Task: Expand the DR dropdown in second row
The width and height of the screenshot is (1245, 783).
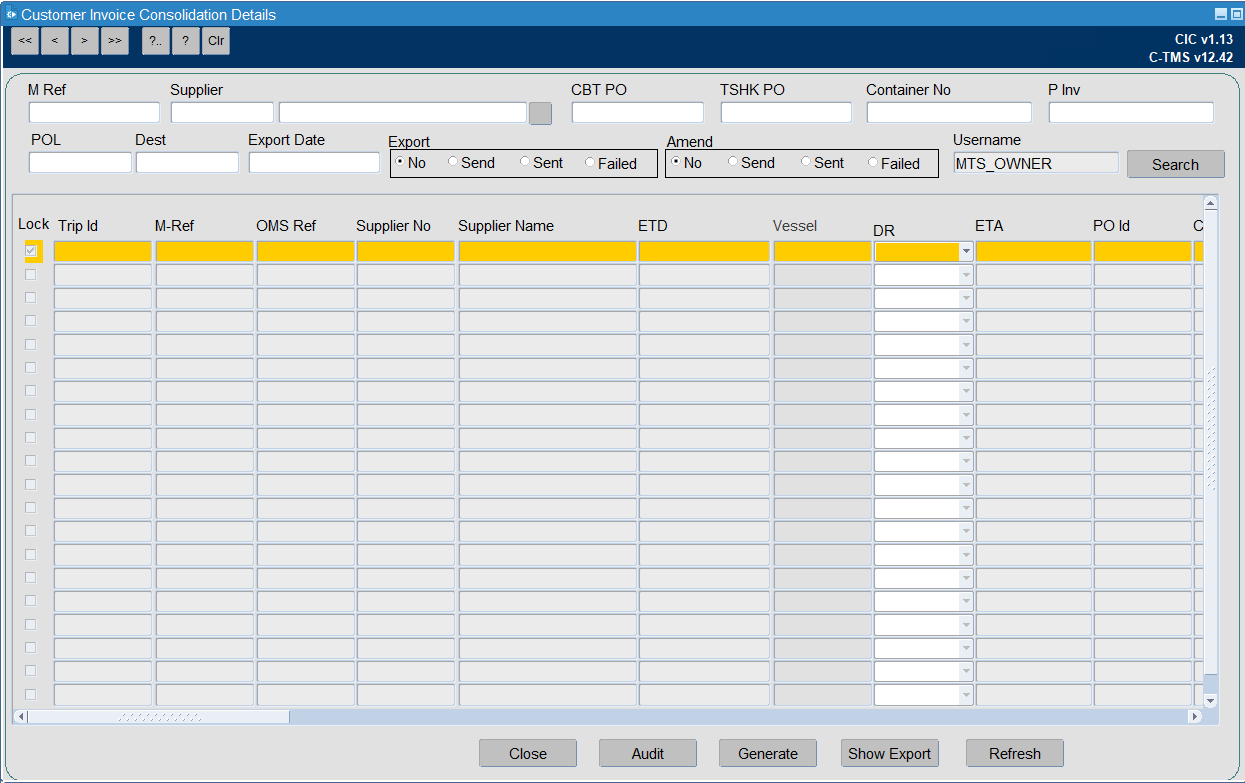Action: [966, 275]
